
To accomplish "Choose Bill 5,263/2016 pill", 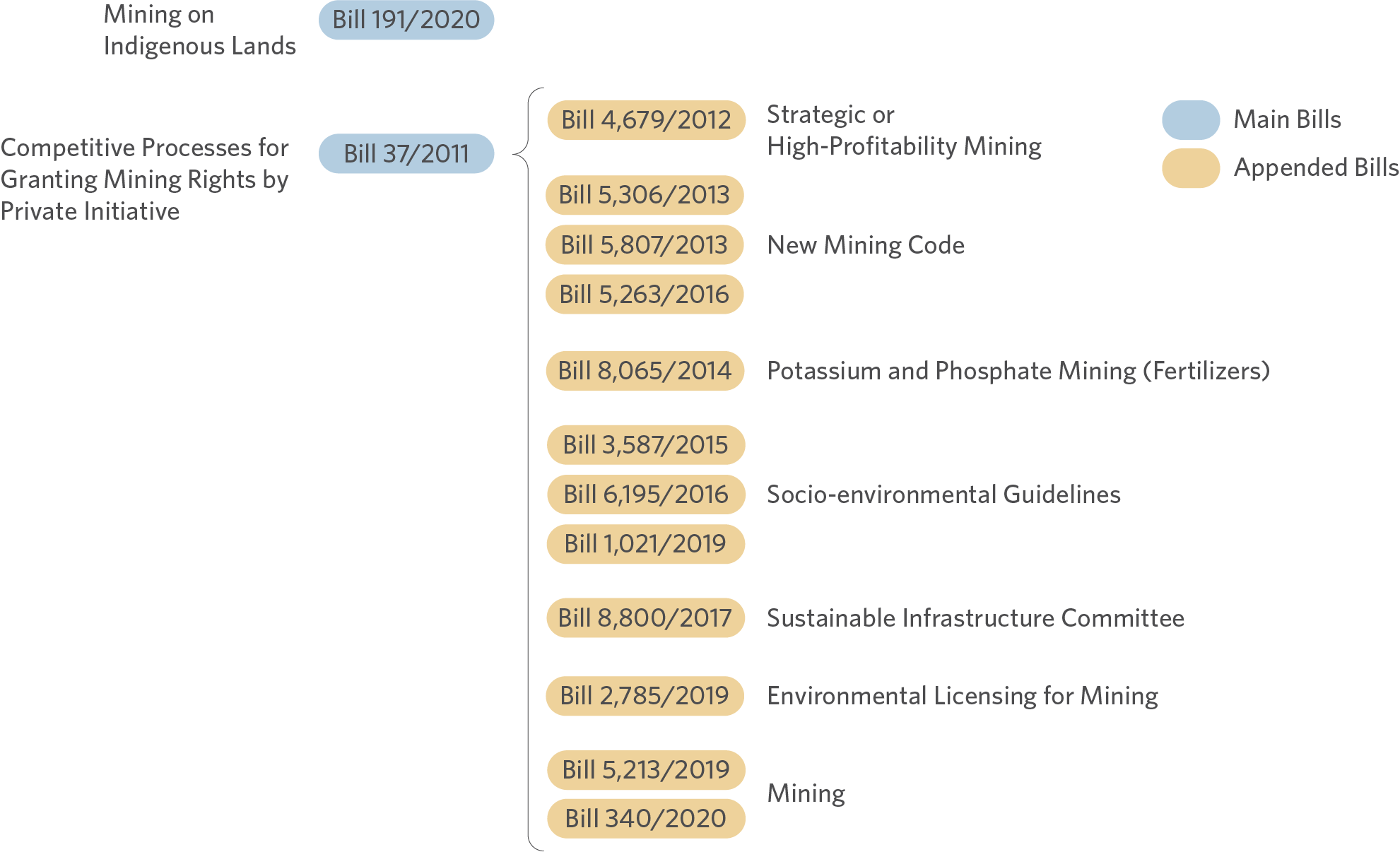I will click(645, 294).
